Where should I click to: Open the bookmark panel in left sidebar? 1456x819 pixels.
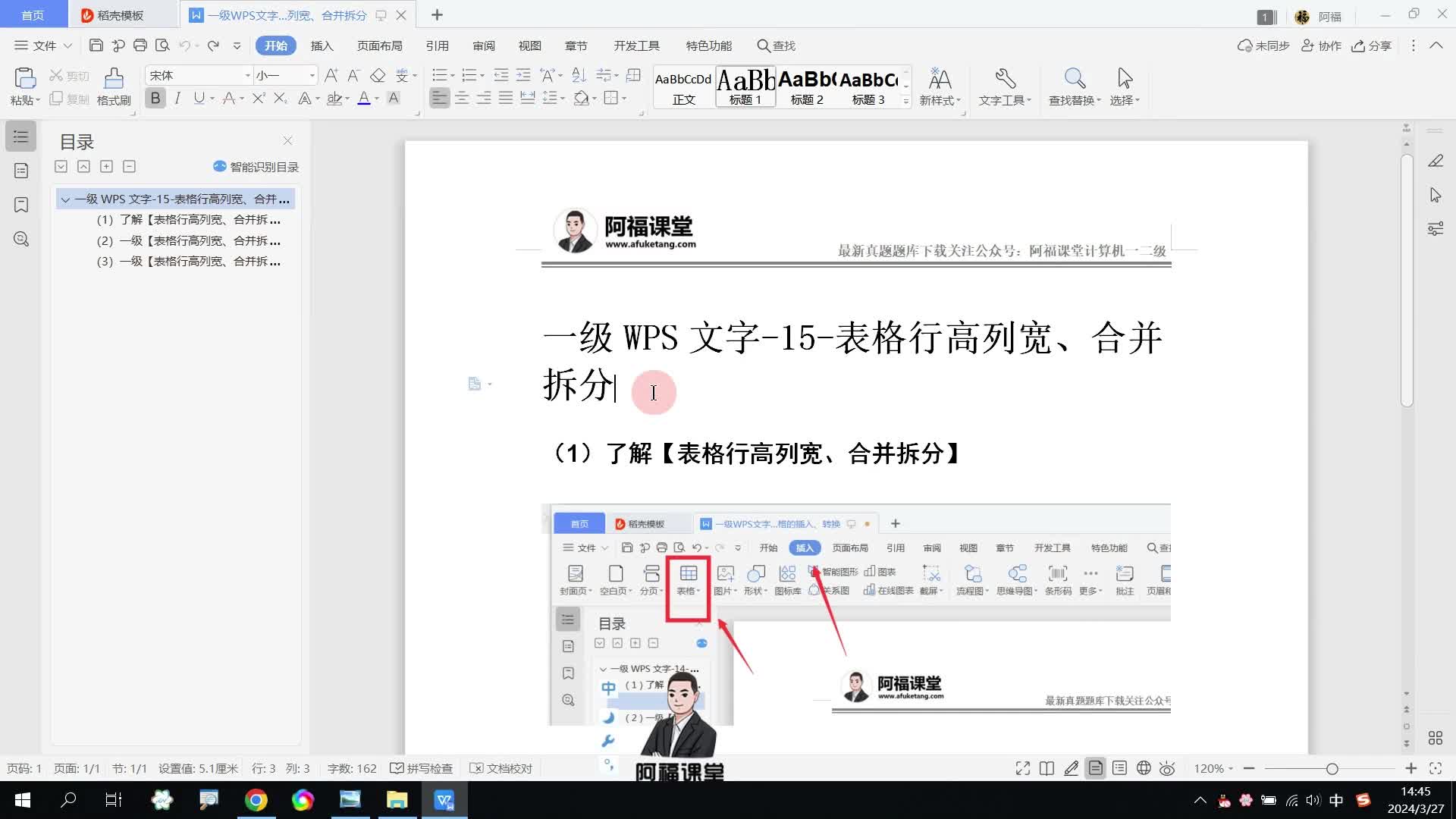(21, 205)
